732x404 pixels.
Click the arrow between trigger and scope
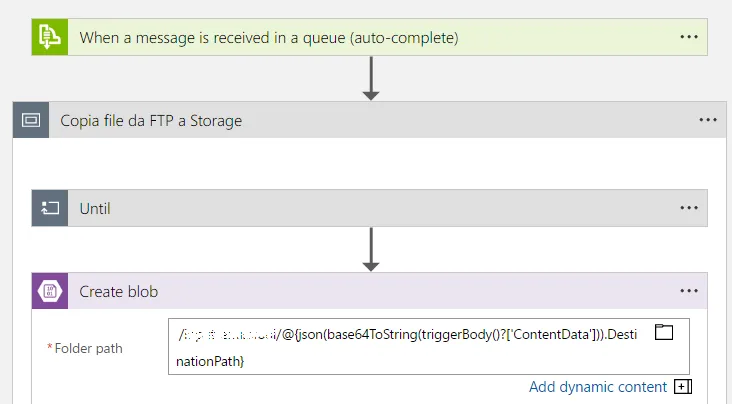click(371, 78)
